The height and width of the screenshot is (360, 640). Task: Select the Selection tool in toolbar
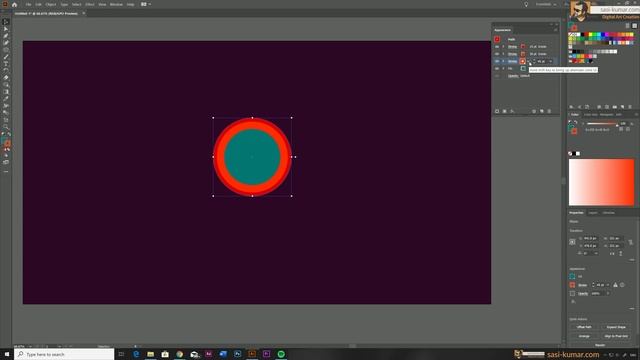6,22
